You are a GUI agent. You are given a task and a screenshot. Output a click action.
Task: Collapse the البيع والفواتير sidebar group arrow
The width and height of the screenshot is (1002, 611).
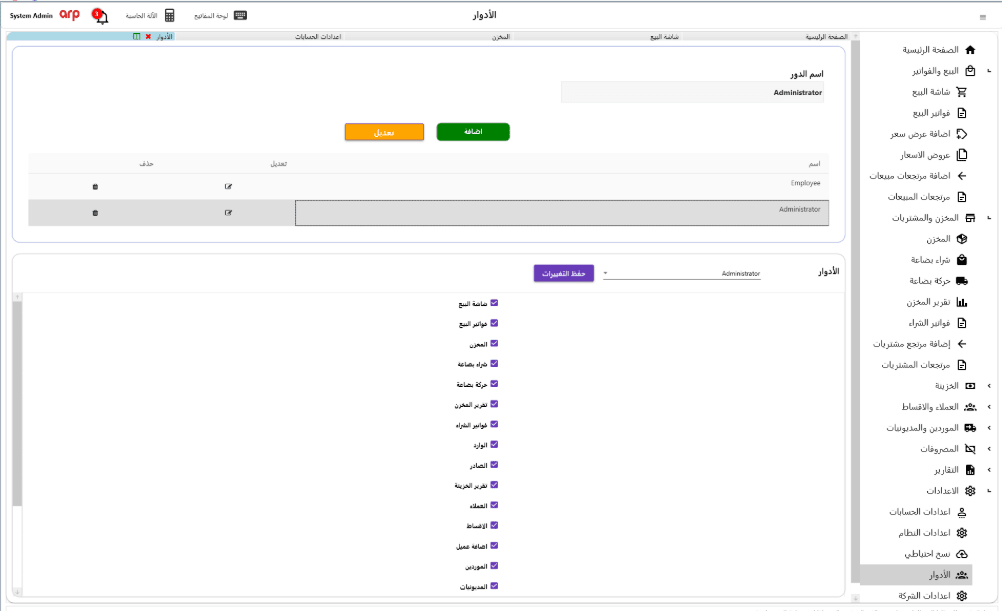point(989,71)
